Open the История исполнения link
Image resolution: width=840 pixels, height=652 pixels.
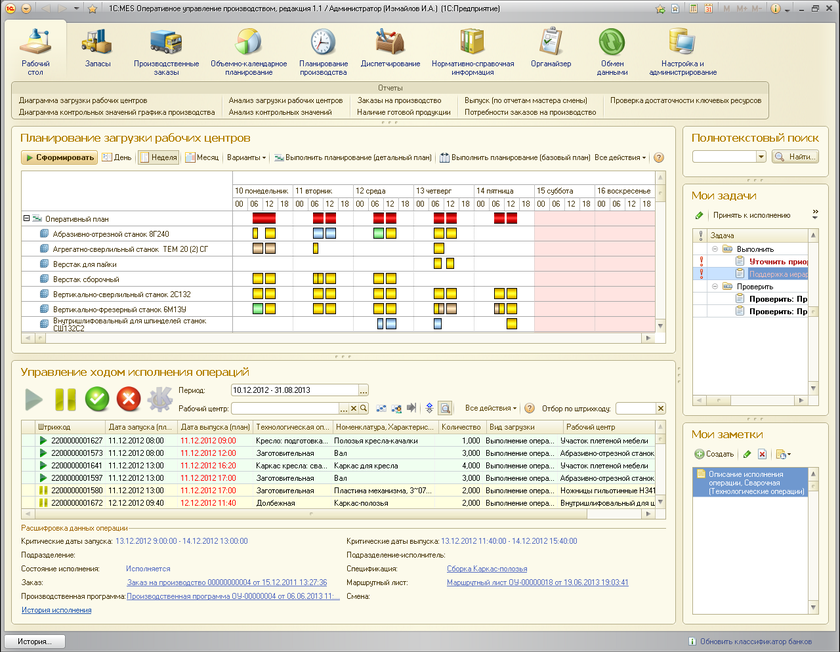coord(57,609)
